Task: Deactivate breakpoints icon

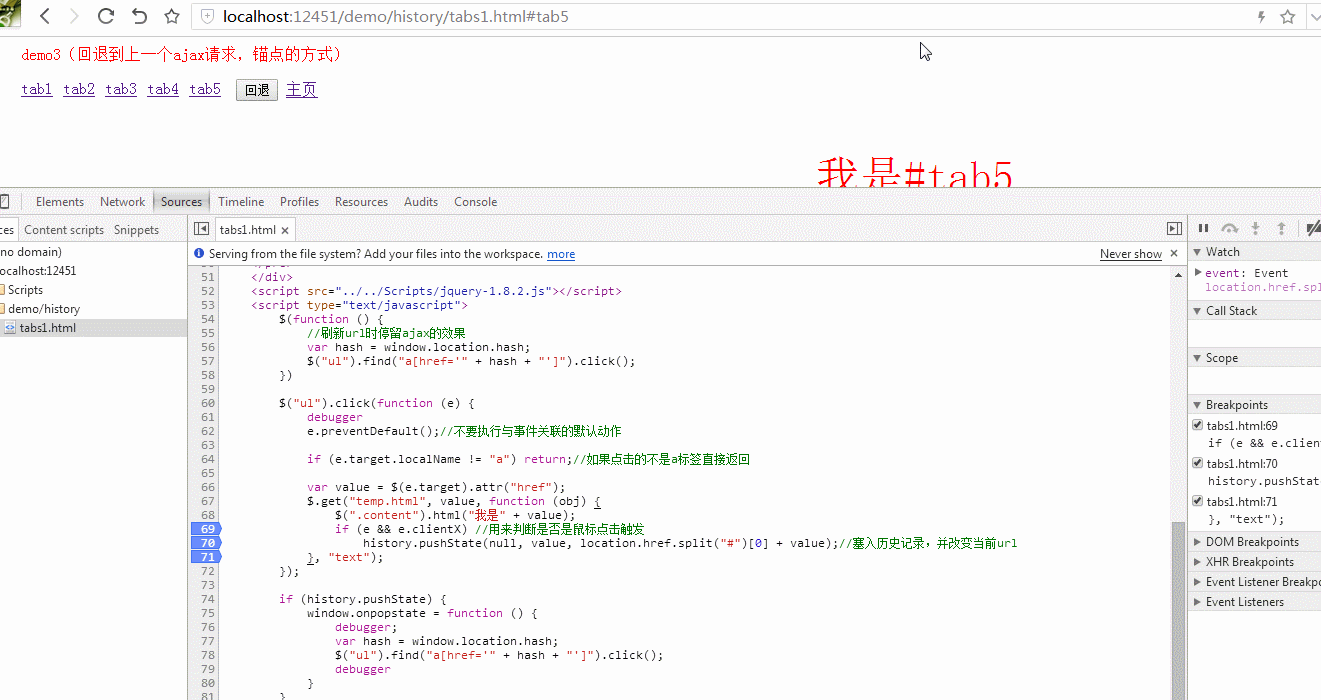Action: [1313, 229]
